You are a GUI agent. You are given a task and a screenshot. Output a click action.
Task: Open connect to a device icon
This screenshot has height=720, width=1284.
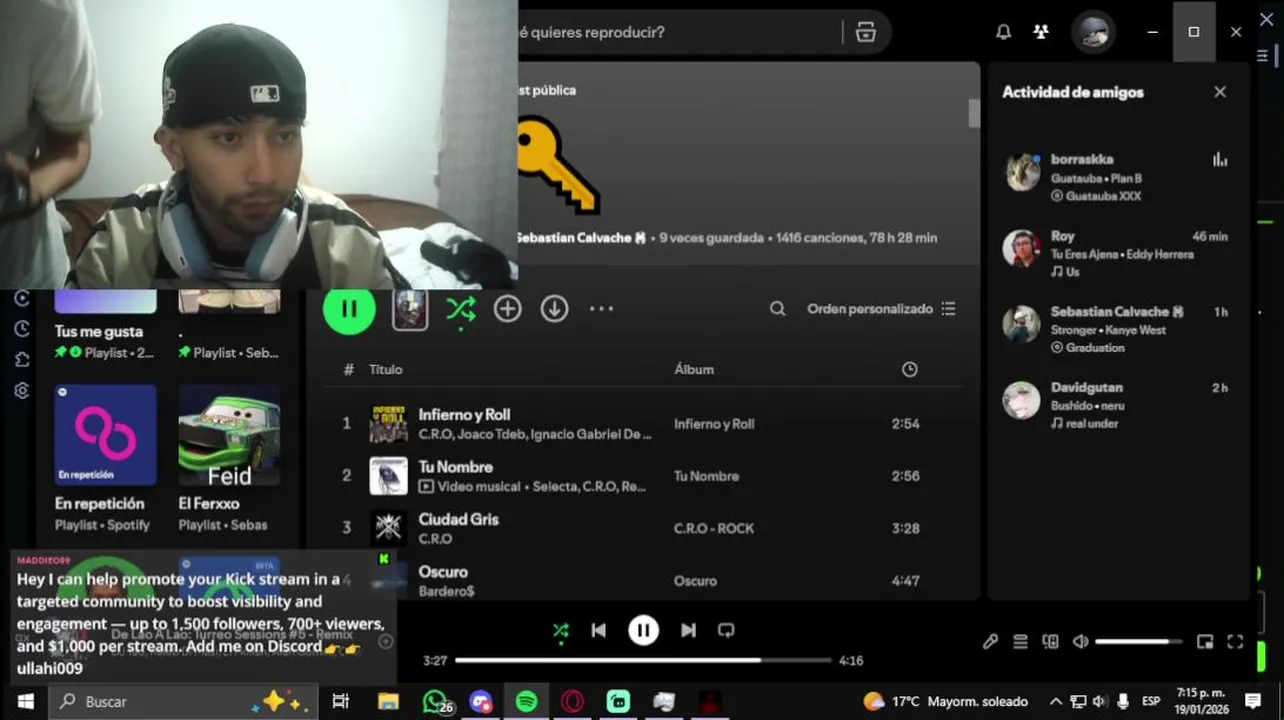point(1050,642)
